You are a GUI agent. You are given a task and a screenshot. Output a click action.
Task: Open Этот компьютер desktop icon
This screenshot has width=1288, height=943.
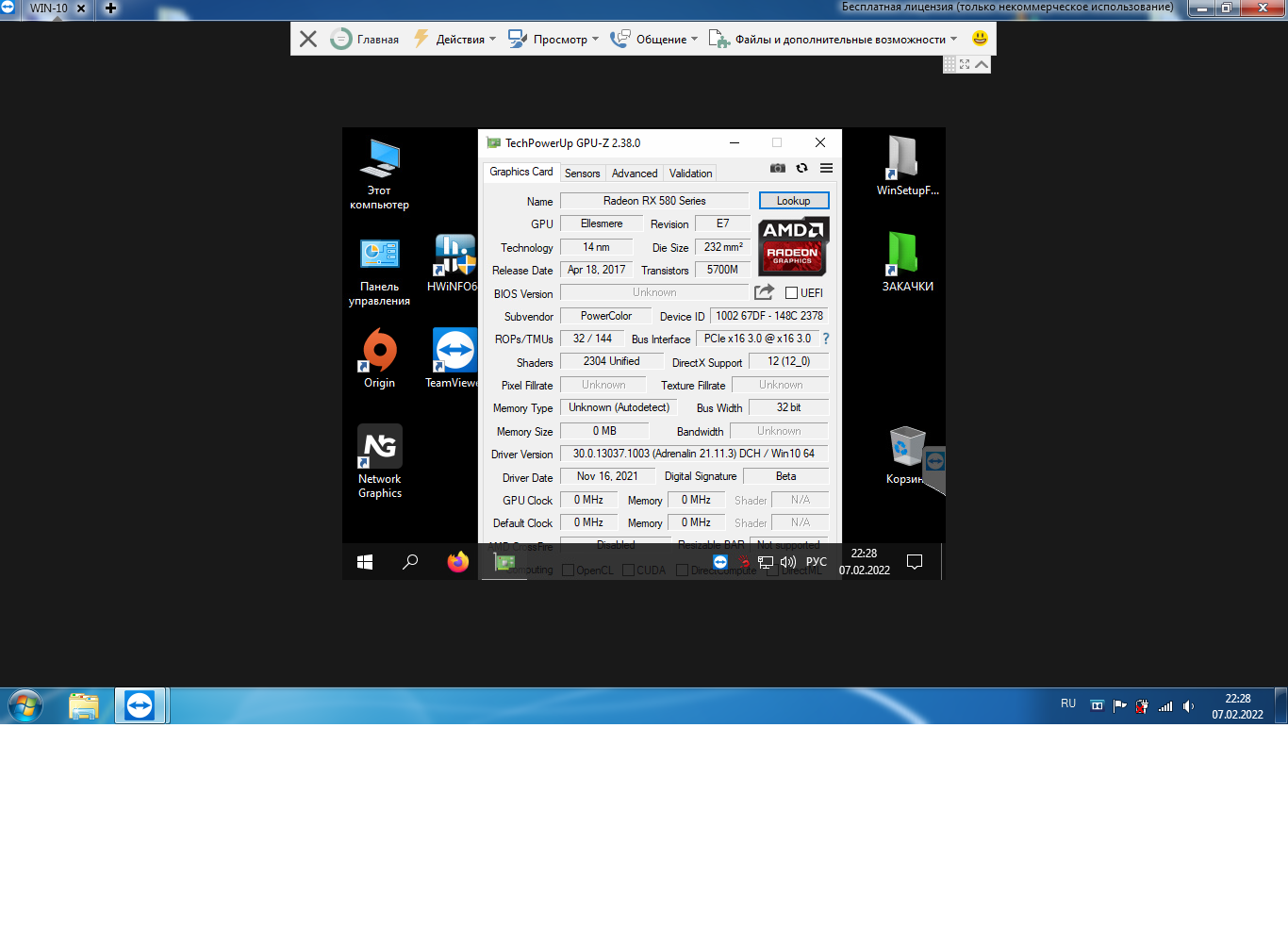(379, 174)
